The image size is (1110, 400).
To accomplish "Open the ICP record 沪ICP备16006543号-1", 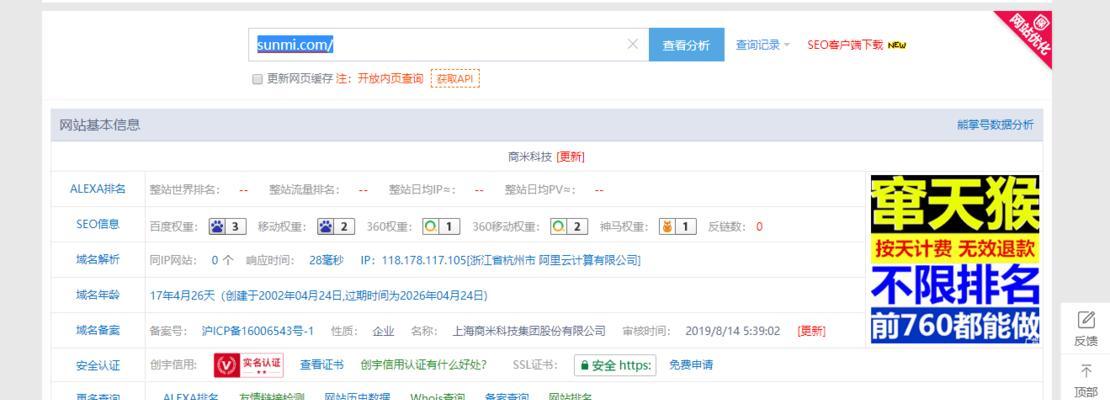I will tap(257, 331).
